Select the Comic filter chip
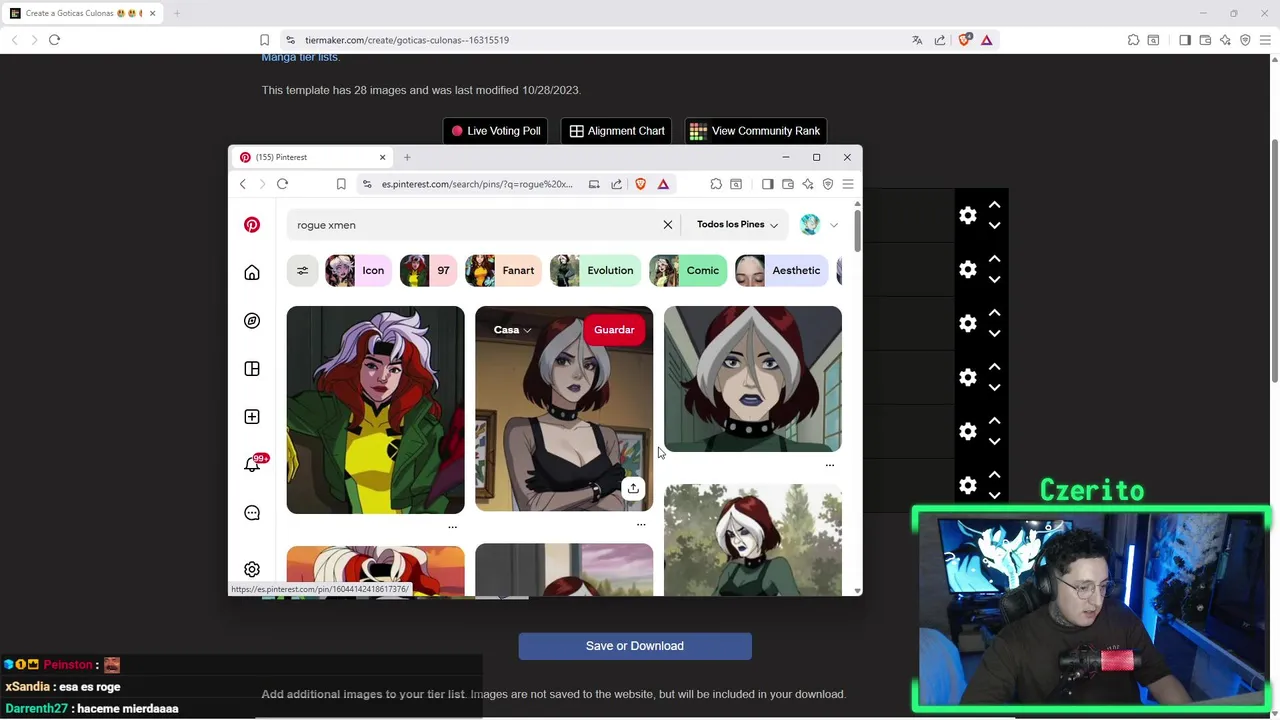Image resolution: width=1280 pixels, height=720 pixels. (x=688, y=270)
